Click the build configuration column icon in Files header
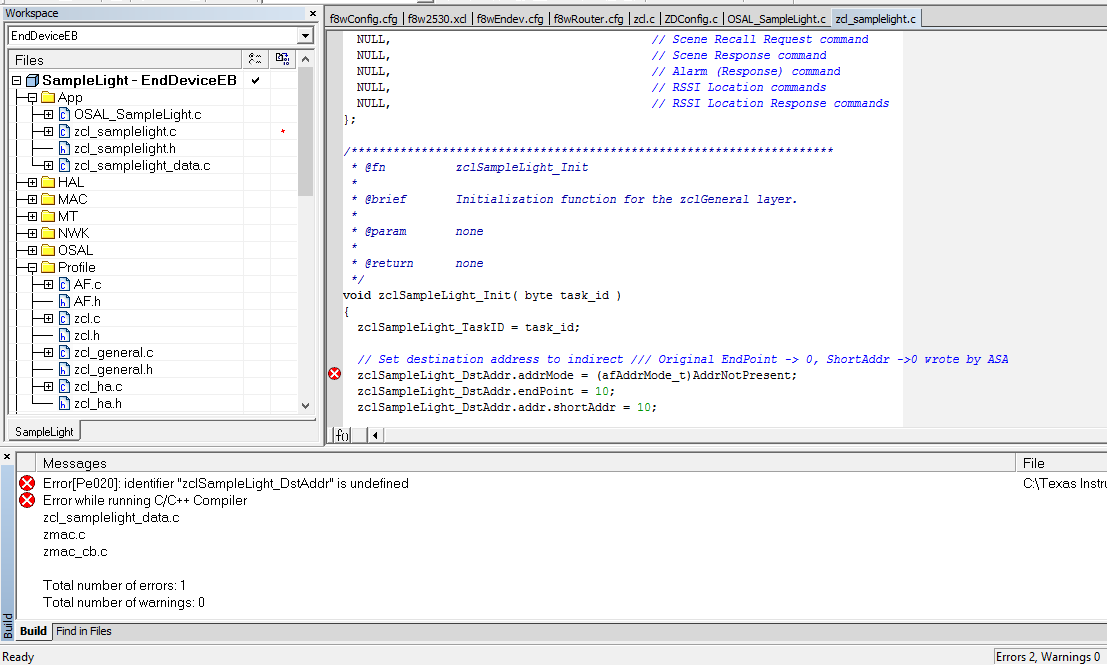 [255, 59]
